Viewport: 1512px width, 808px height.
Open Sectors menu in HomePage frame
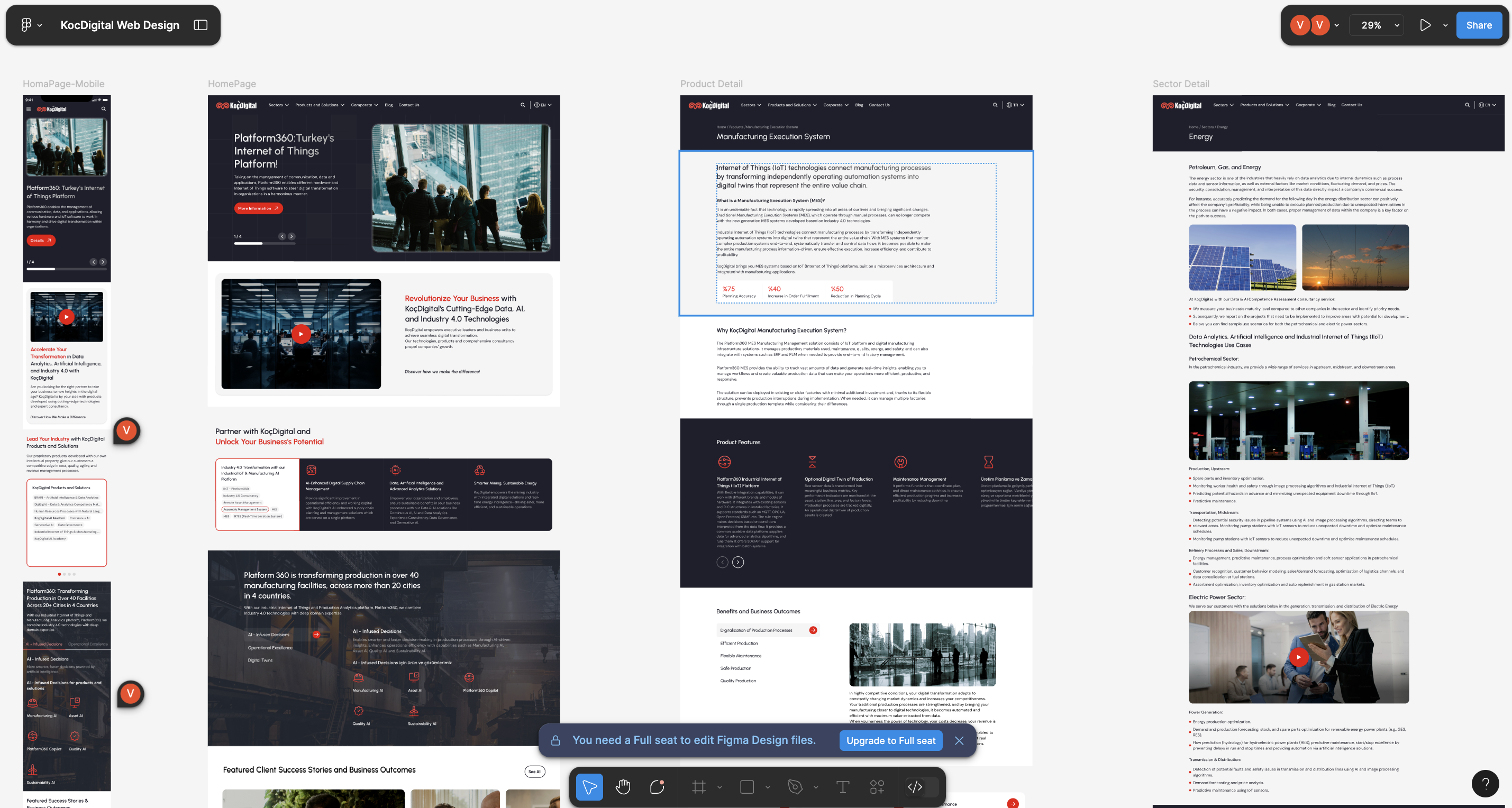click(x=279, y=105)
